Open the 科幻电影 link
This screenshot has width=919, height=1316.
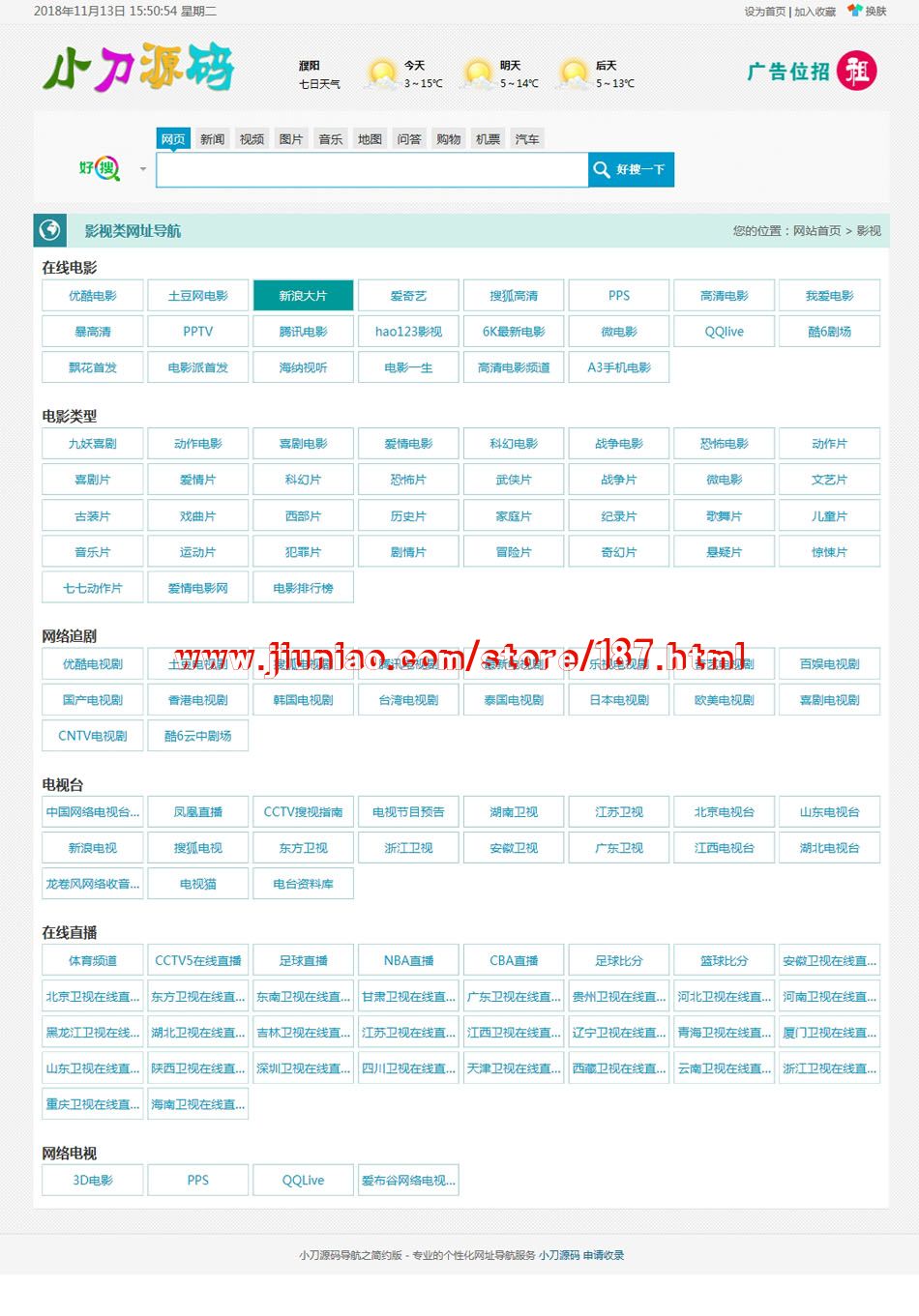514,444
